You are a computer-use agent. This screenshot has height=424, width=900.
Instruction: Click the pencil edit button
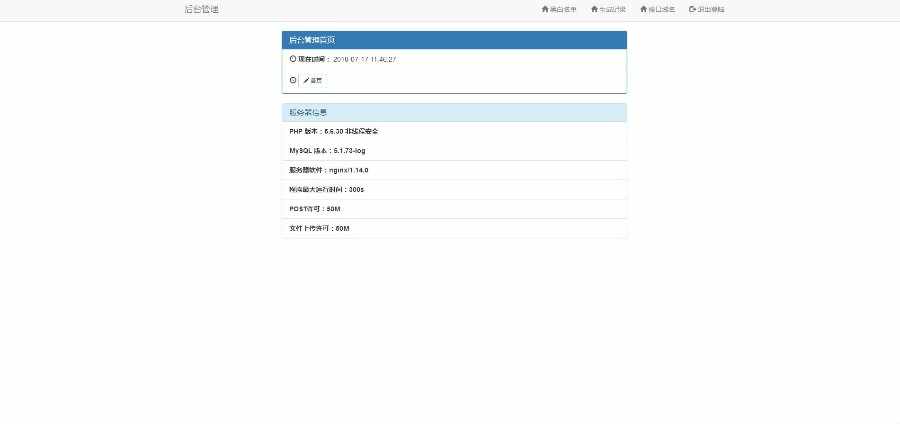pyautogui.click(x=313, y=80)
